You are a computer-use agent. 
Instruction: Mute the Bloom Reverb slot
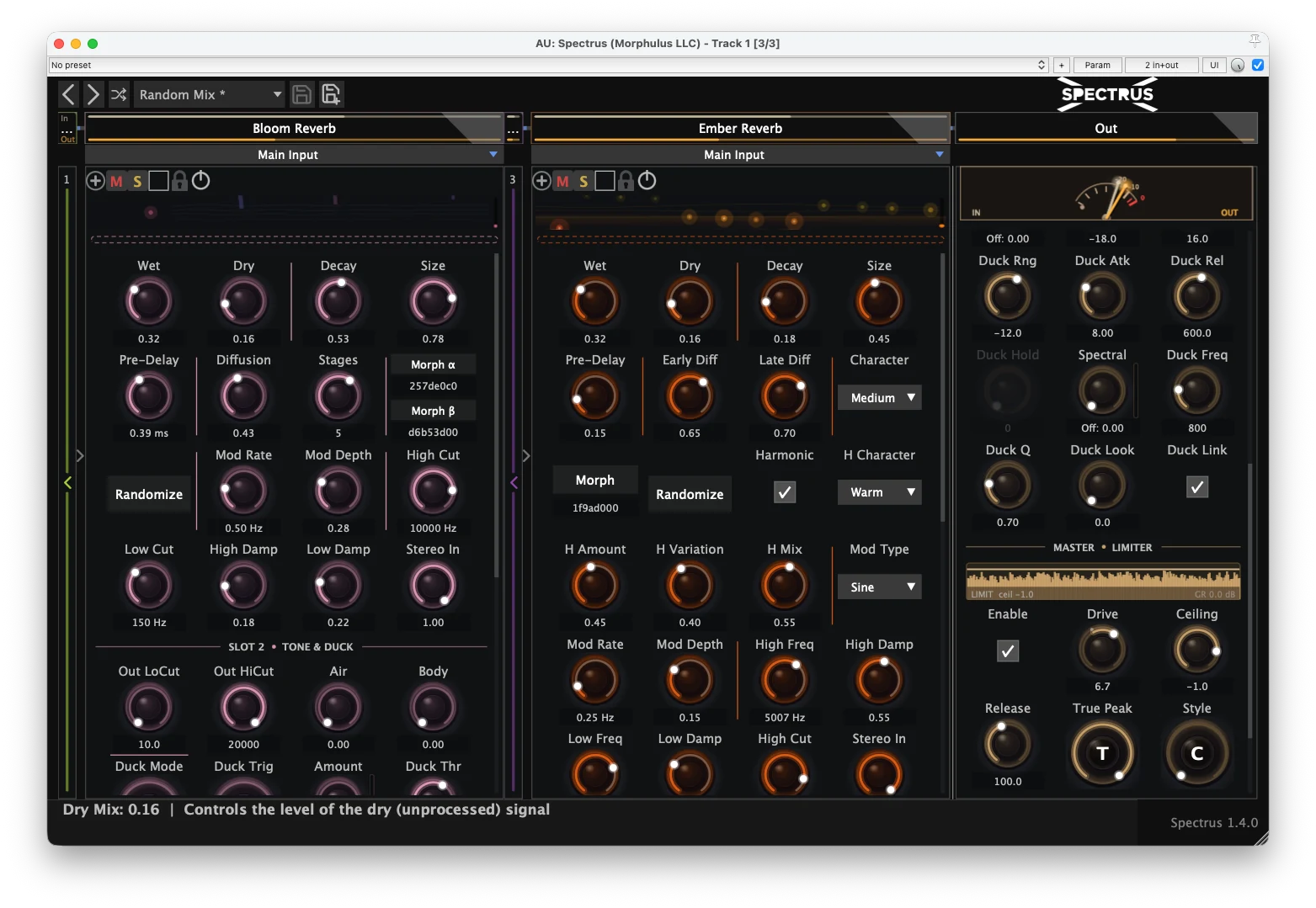pyautogui.click(x=116, y=181)
